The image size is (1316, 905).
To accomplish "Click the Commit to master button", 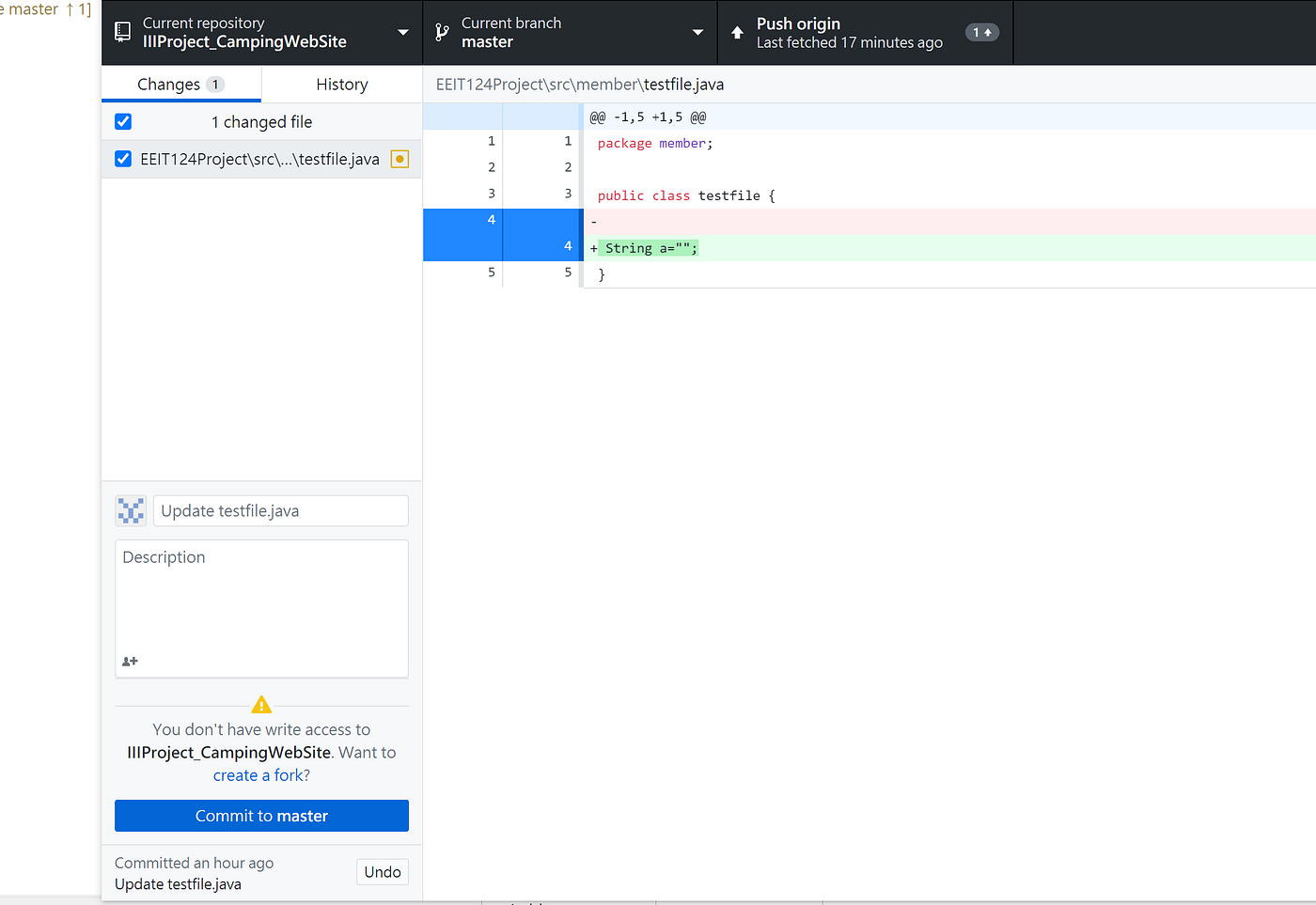I will (x=261, y=816).
